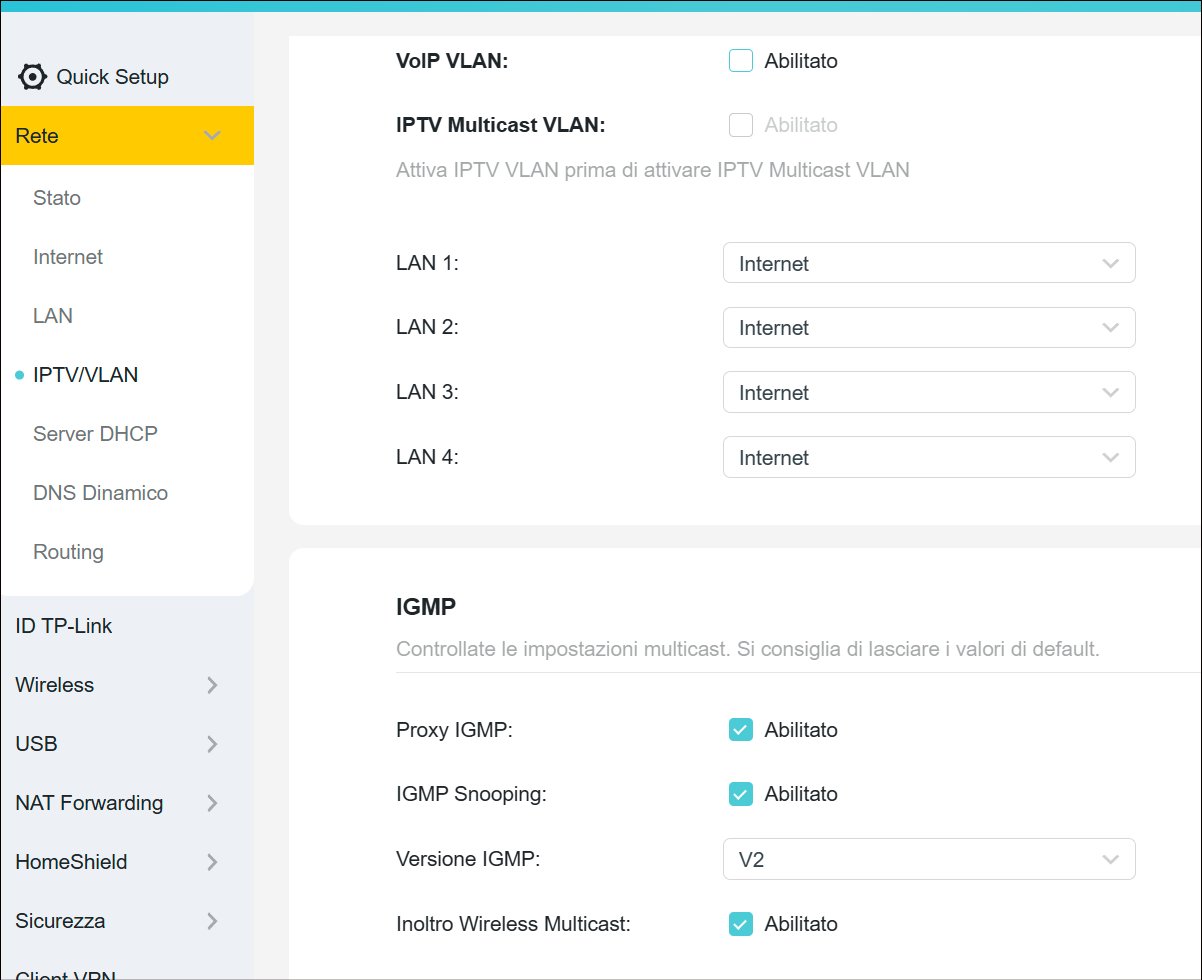Click the IGMP section heading
The width and height of the screenshot is (1202, 980).
[x=426, y=606]
